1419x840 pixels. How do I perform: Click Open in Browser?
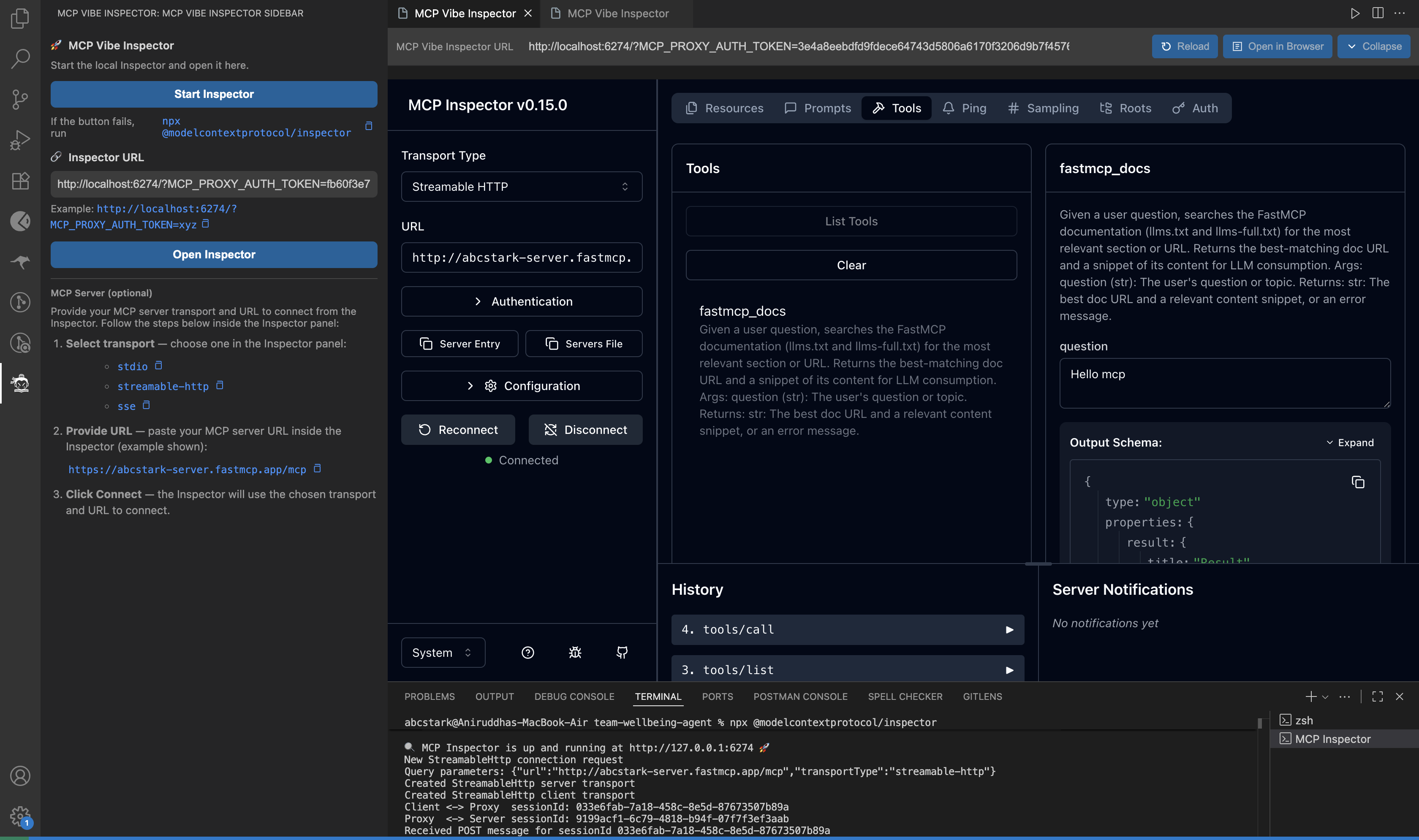coord(1278,46)
